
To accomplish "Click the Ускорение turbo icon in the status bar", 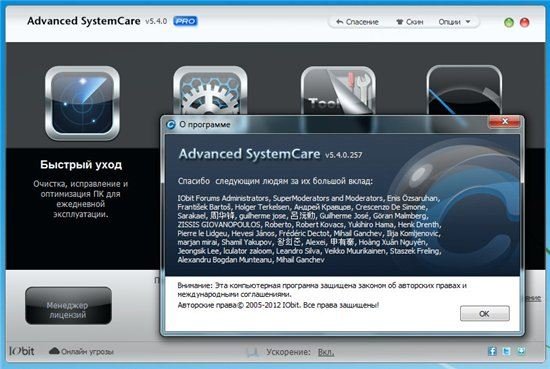I will pyautogui.click(x=253, y=352).
